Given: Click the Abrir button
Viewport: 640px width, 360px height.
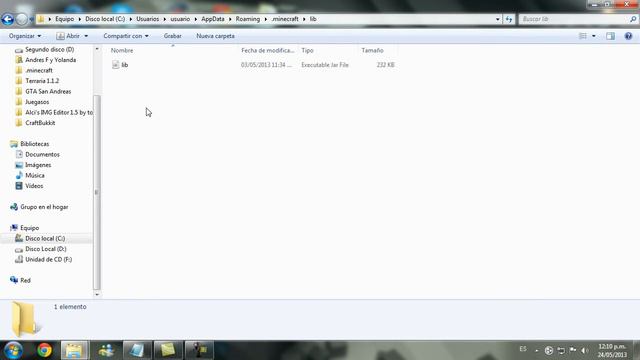Looking at the screenshot, I should tap(69, 36).
